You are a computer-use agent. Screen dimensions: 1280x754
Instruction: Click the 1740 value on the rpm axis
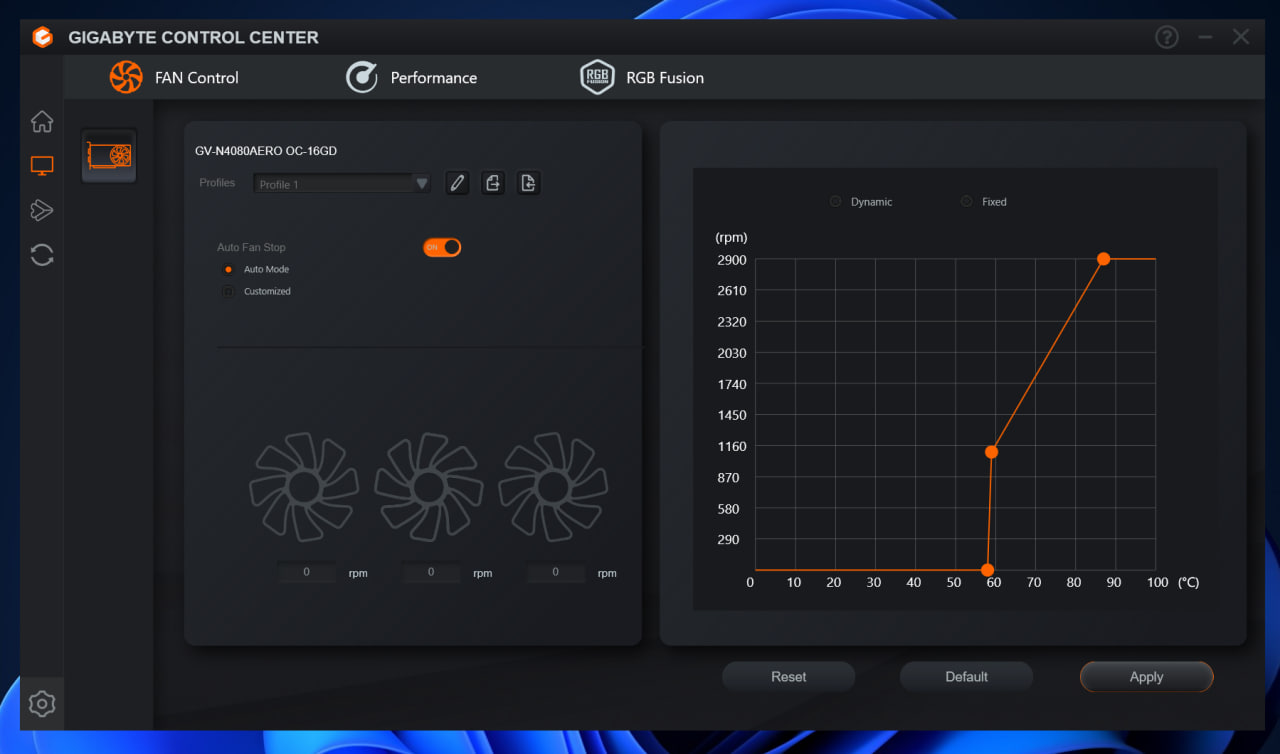point(731,384)
